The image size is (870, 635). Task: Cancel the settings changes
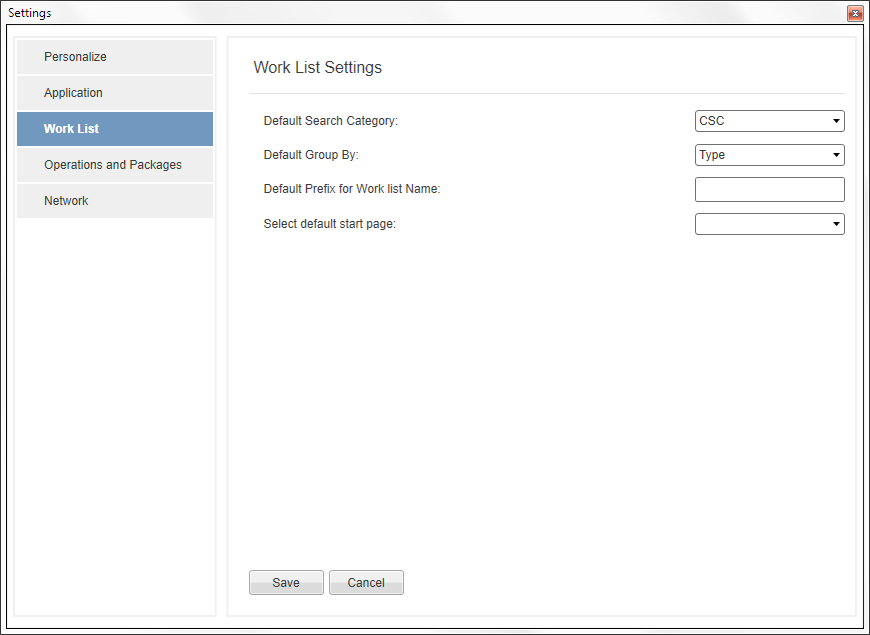pos(366,582)
